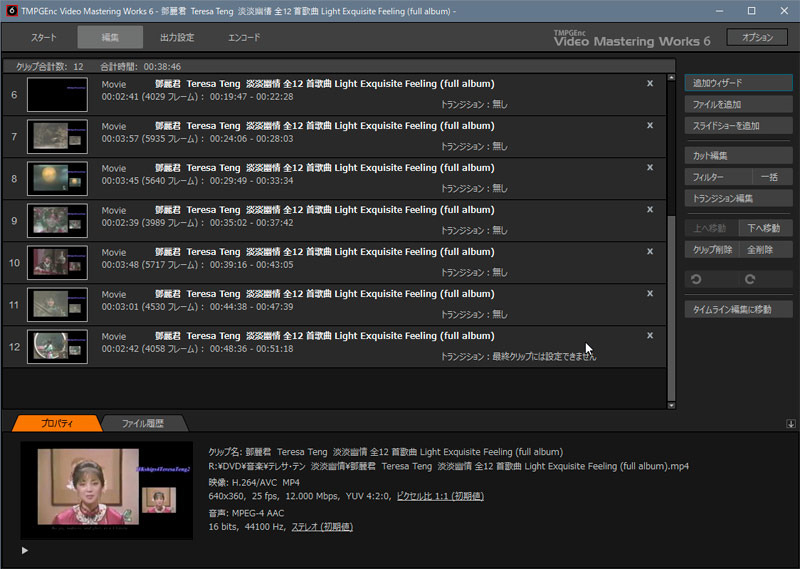The width and height of the screenshot is (800, 569).
Task: Open the オプション button
Action: (x=757, y=37)
